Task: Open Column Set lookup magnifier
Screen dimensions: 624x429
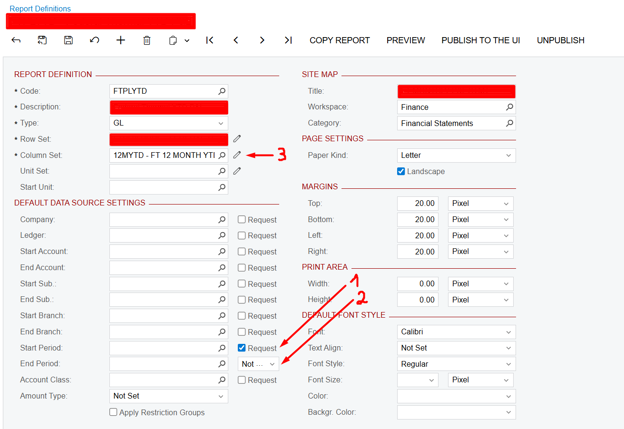Action: click(222, 155)
